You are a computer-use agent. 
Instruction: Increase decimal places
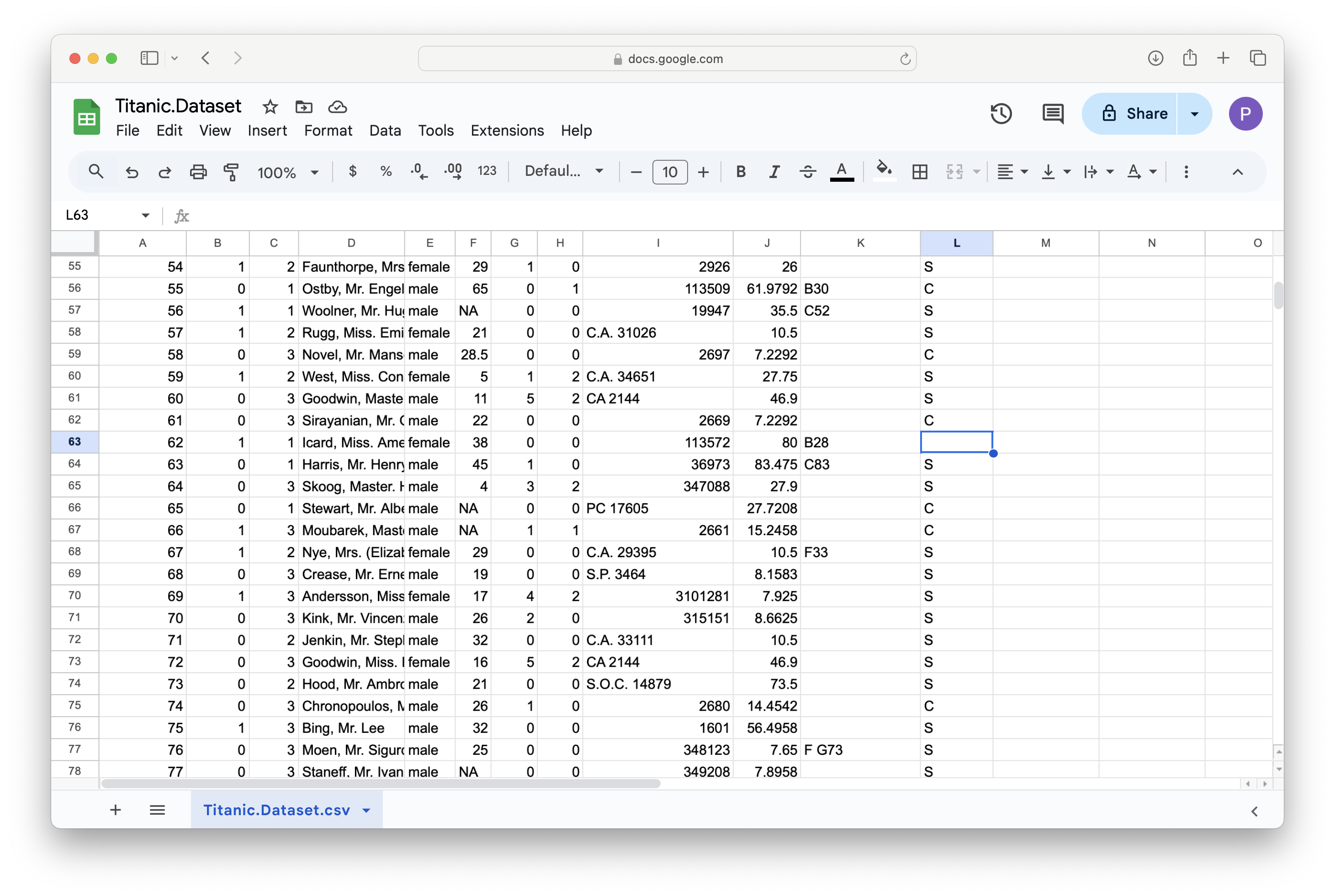(452, 171)
